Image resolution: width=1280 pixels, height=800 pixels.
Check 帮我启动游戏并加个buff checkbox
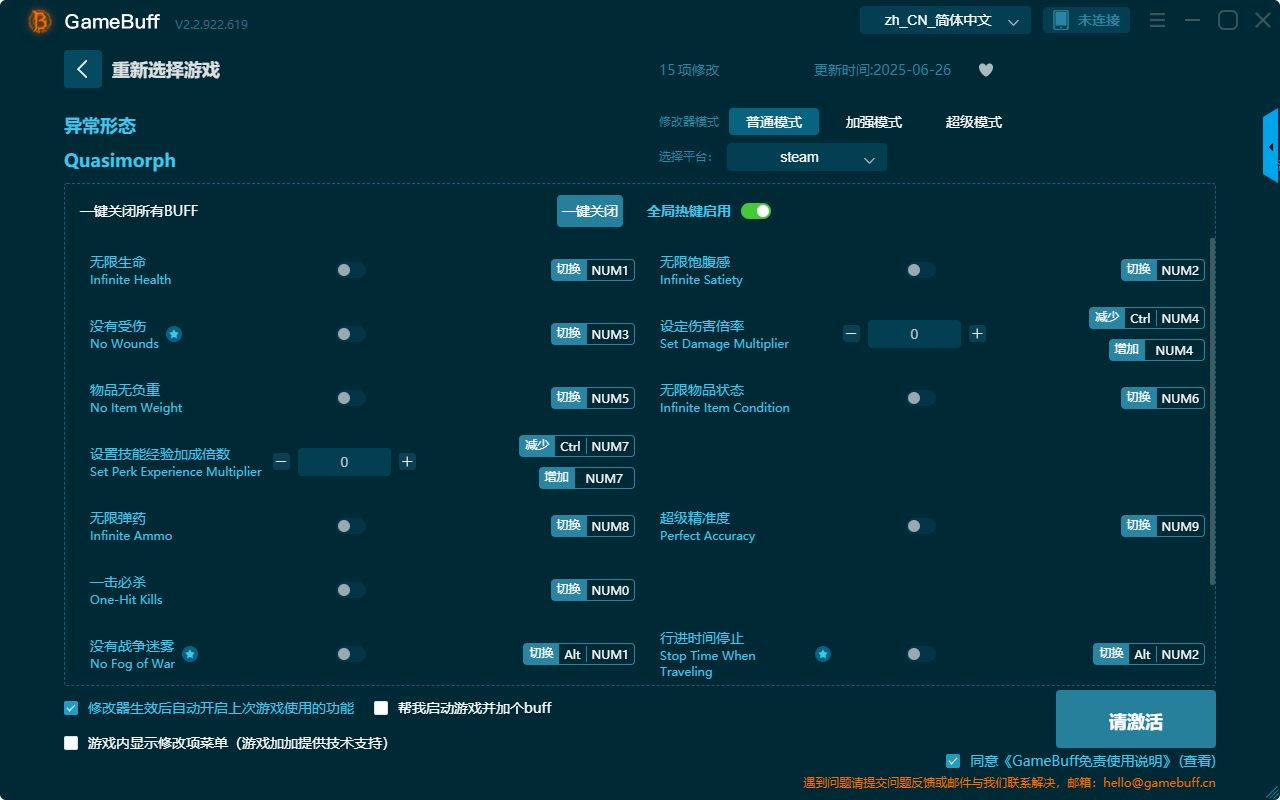381,708
